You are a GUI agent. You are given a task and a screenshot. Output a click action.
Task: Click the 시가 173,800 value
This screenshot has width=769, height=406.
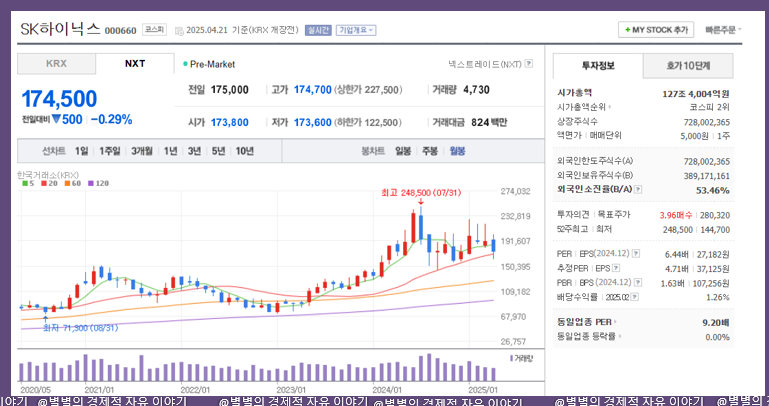[230, 123]
